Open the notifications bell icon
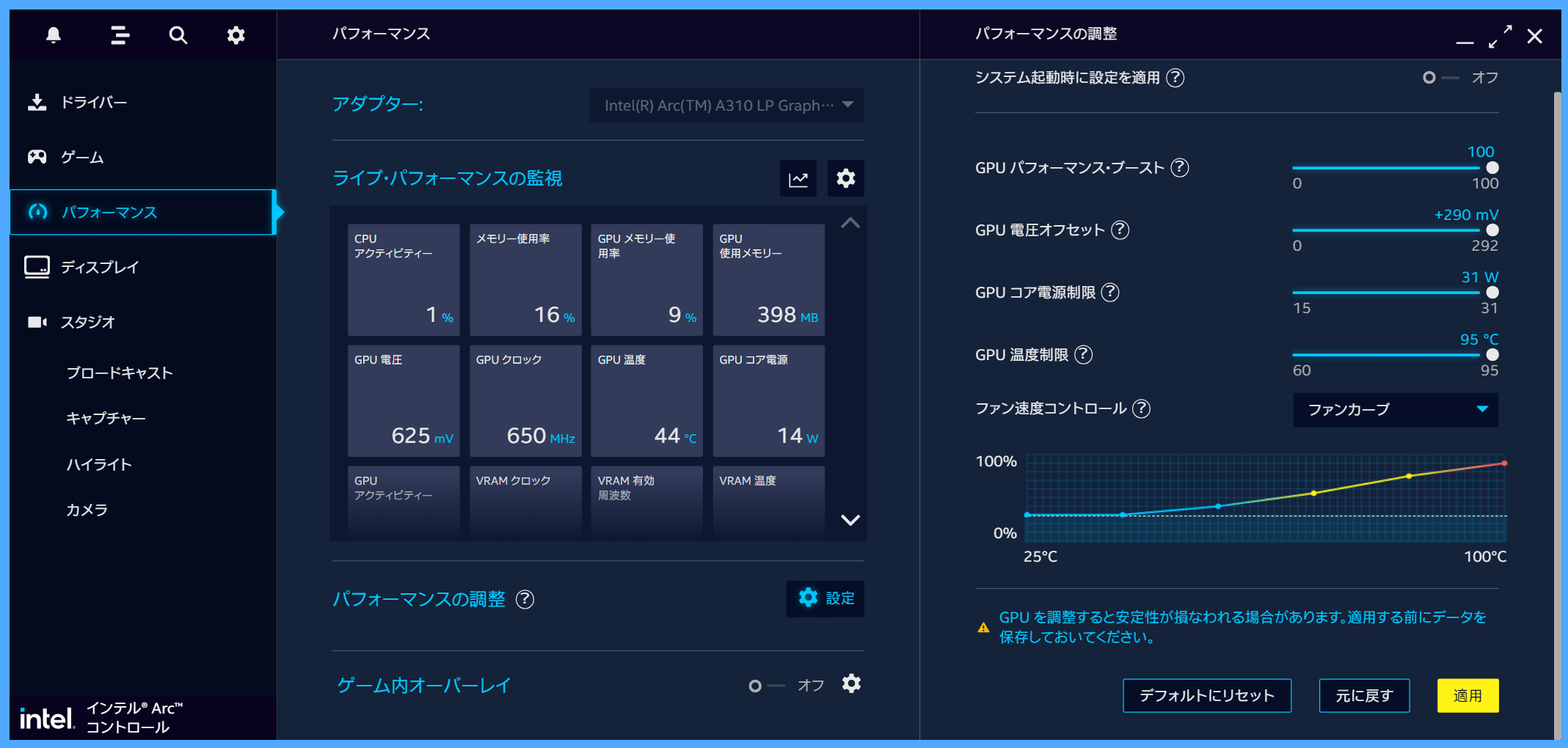This screenshot has height=748, width=1568. click(54, 35)
